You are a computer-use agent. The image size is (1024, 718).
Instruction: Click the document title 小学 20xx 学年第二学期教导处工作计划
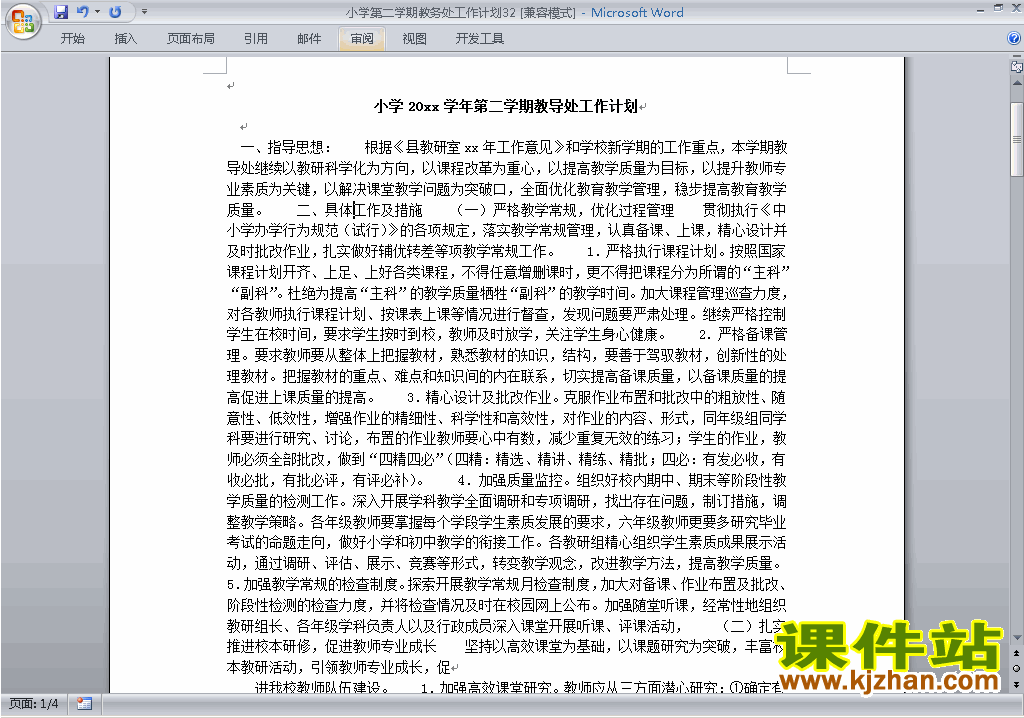[x=505, y=106]
